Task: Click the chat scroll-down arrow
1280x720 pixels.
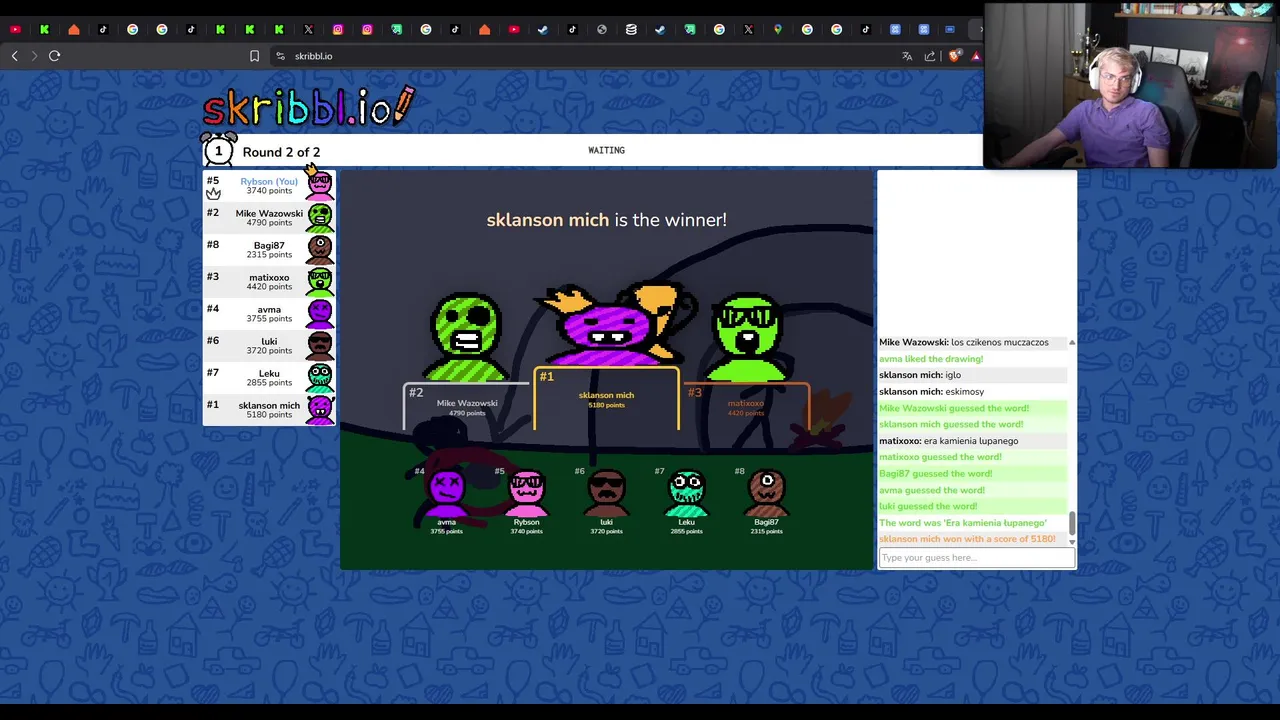Action: click(x=1072, y=541)
